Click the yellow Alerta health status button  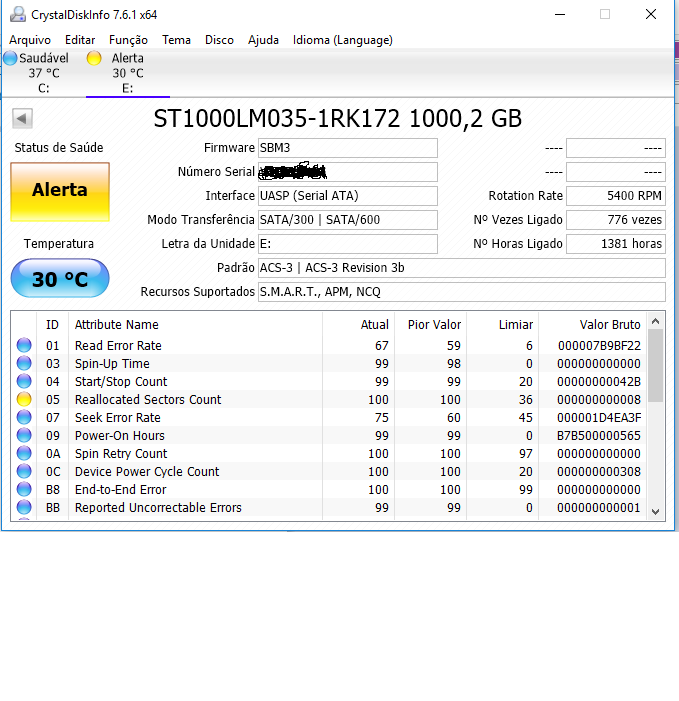tap(60, 192)
